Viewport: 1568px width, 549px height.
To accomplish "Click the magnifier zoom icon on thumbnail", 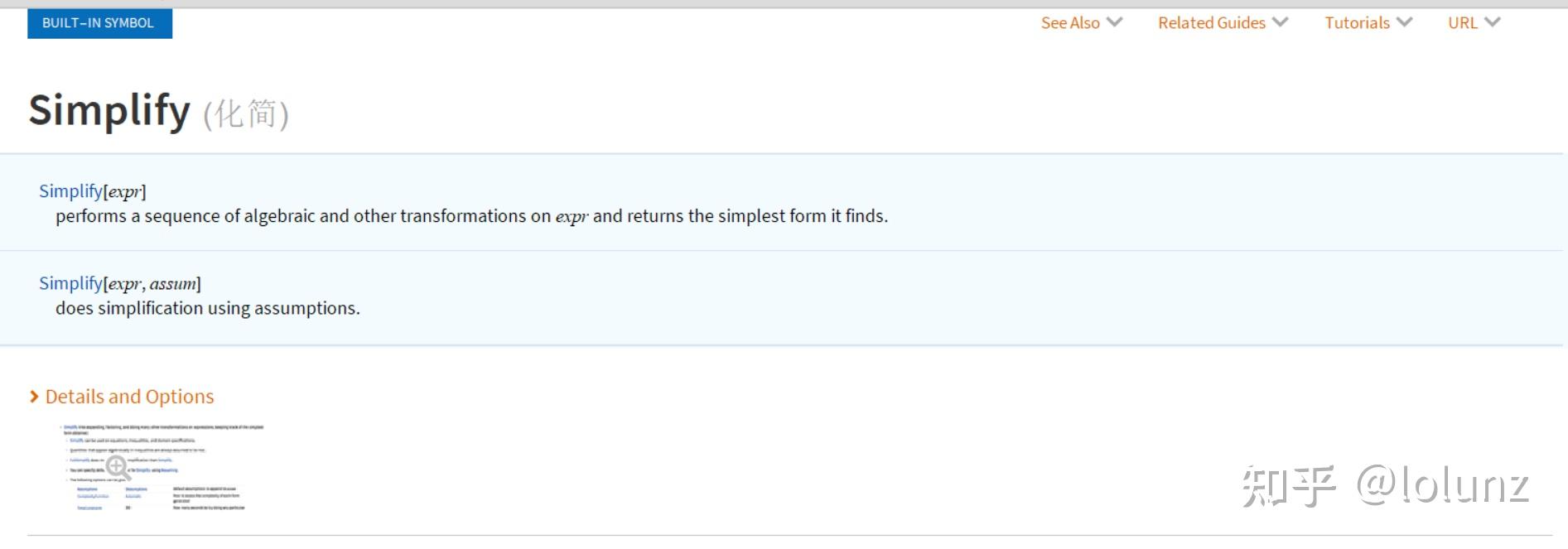I will point(118,468).
